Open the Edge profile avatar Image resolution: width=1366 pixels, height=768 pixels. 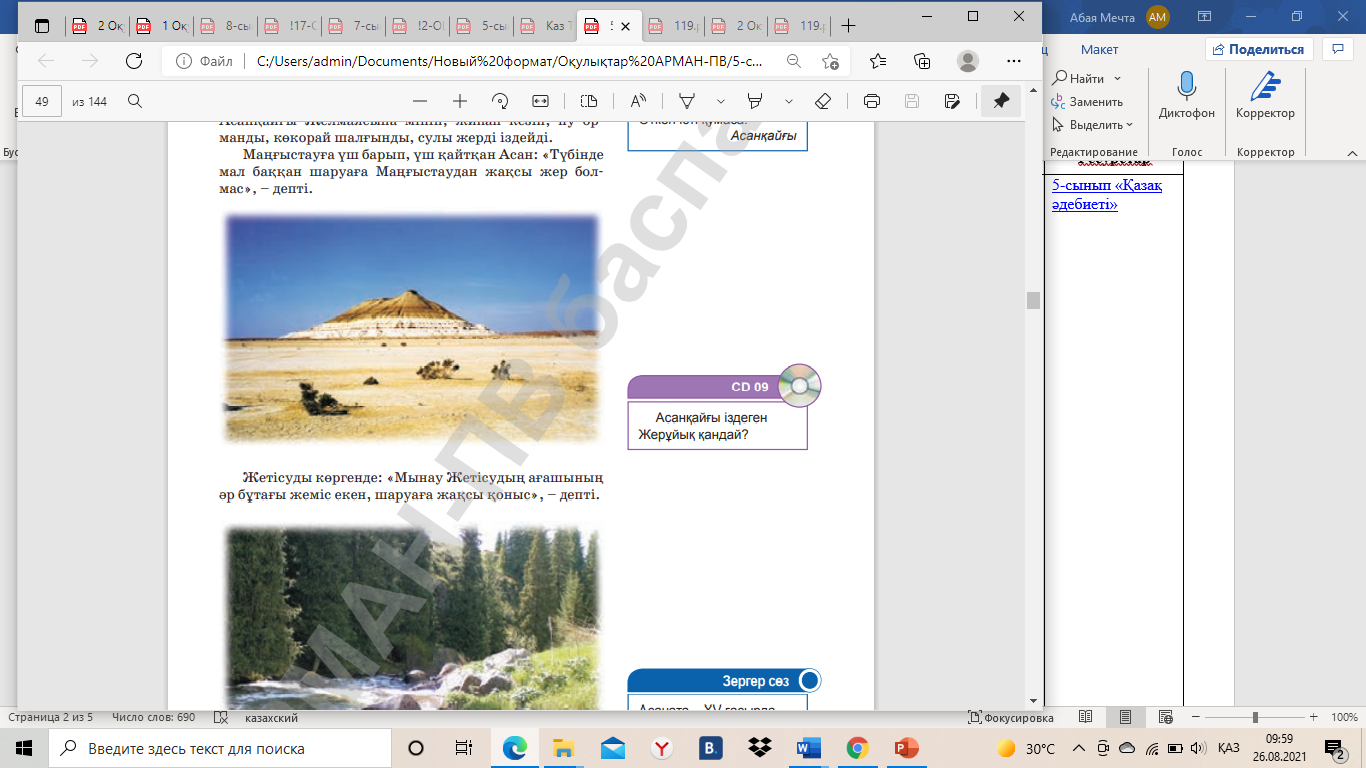967,61
